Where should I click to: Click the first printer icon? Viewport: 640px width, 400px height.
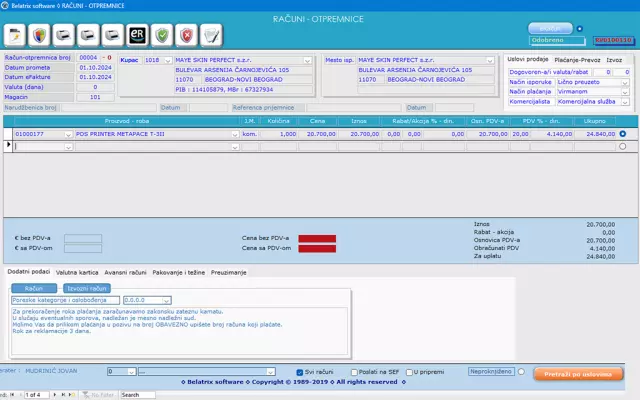[64, 36]
